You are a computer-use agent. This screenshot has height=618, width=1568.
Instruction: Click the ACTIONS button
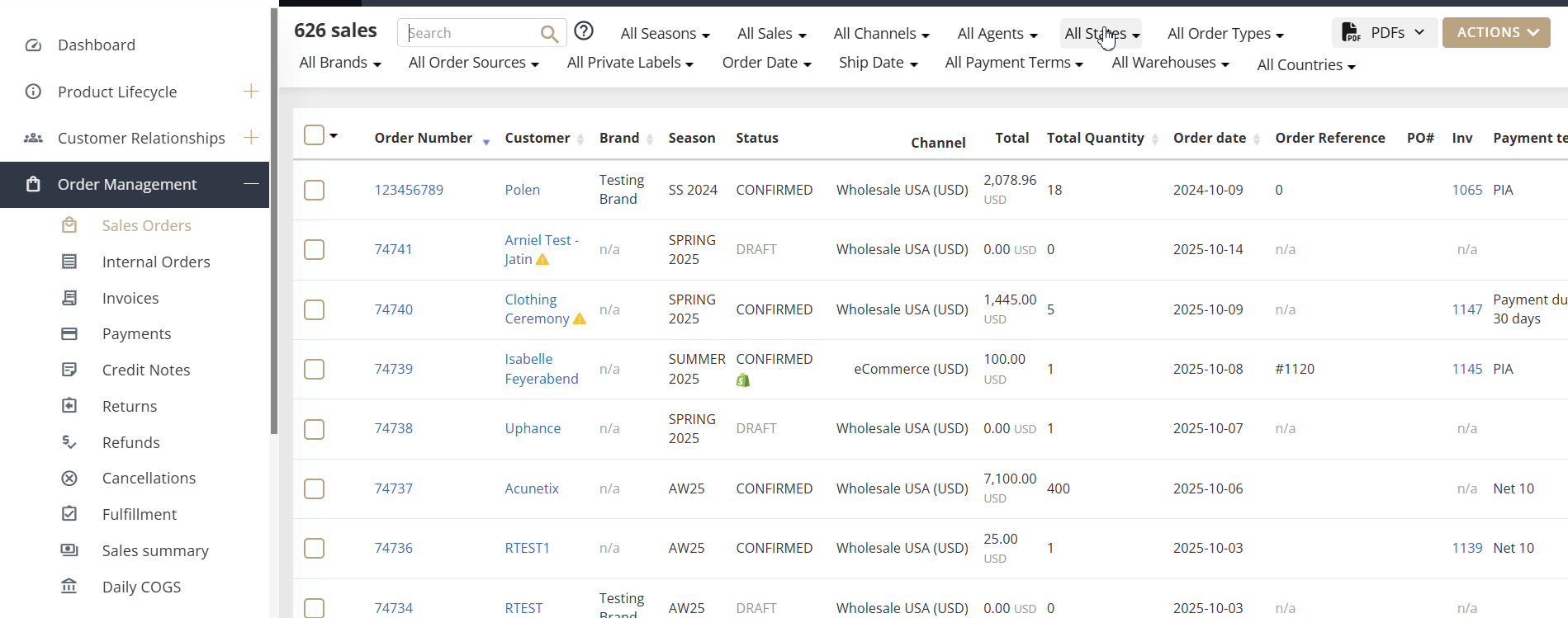click(1495, 33)
